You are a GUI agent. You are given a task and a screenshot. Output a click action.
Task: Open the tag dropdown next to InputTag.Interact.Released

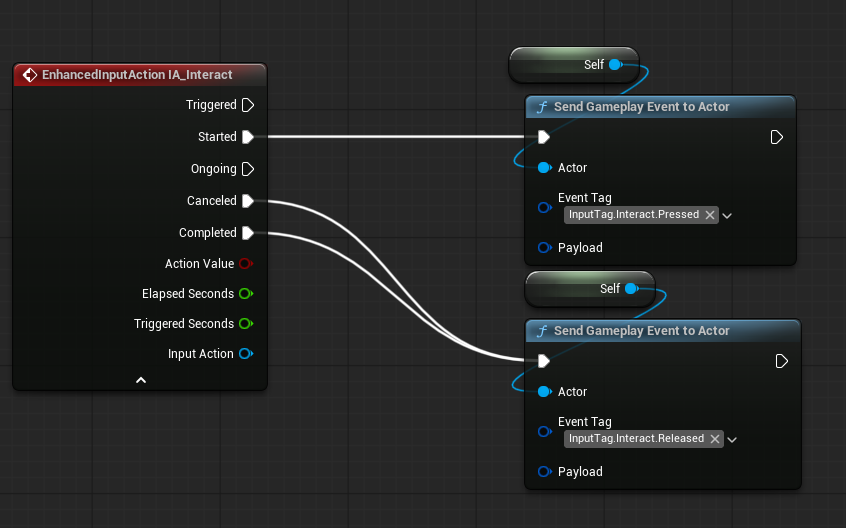732,440
